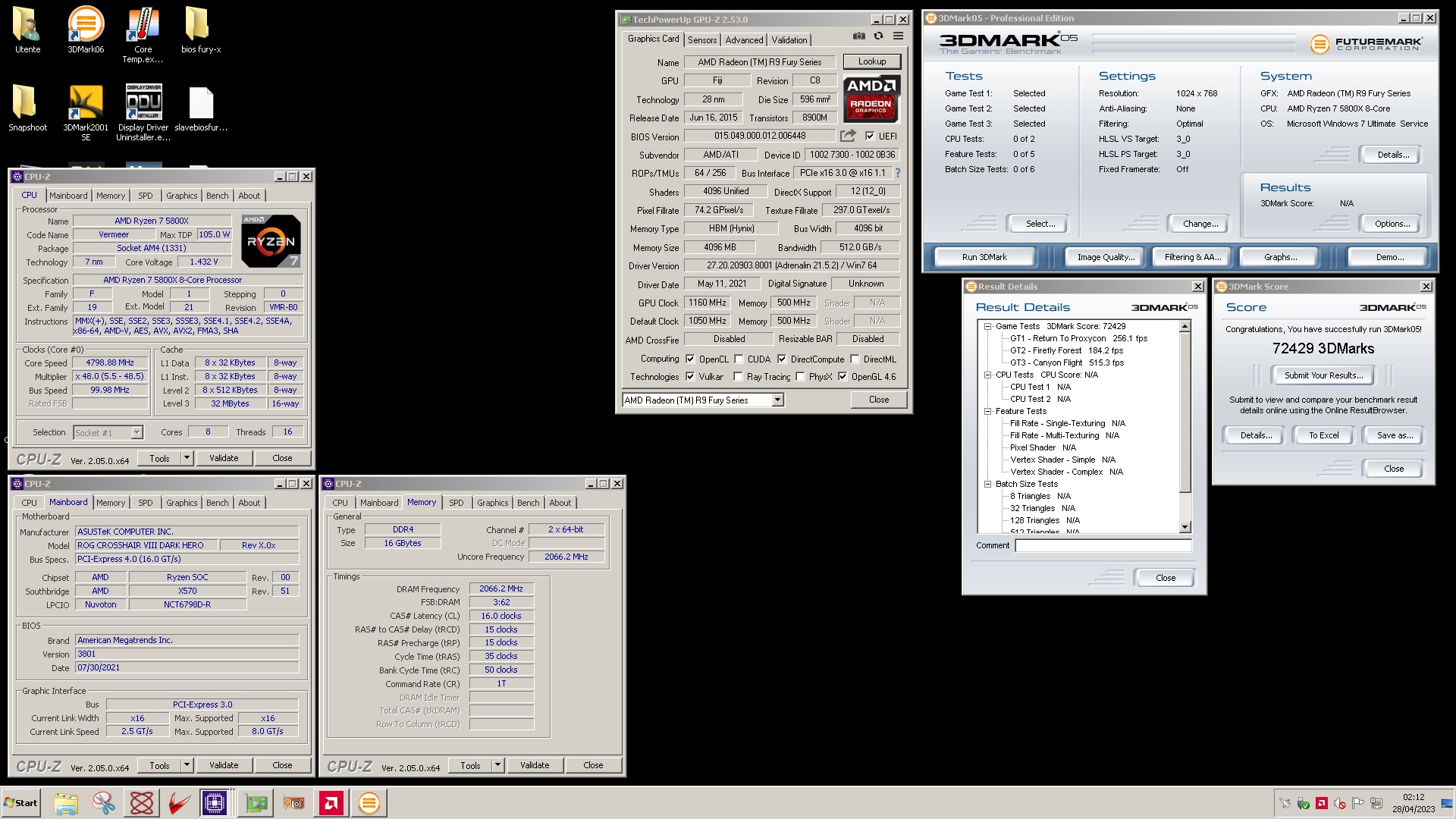Open Windows Explorer from the taskbar
The height and width of the screenshot is (819, 1456).
(x=66, y=803)
